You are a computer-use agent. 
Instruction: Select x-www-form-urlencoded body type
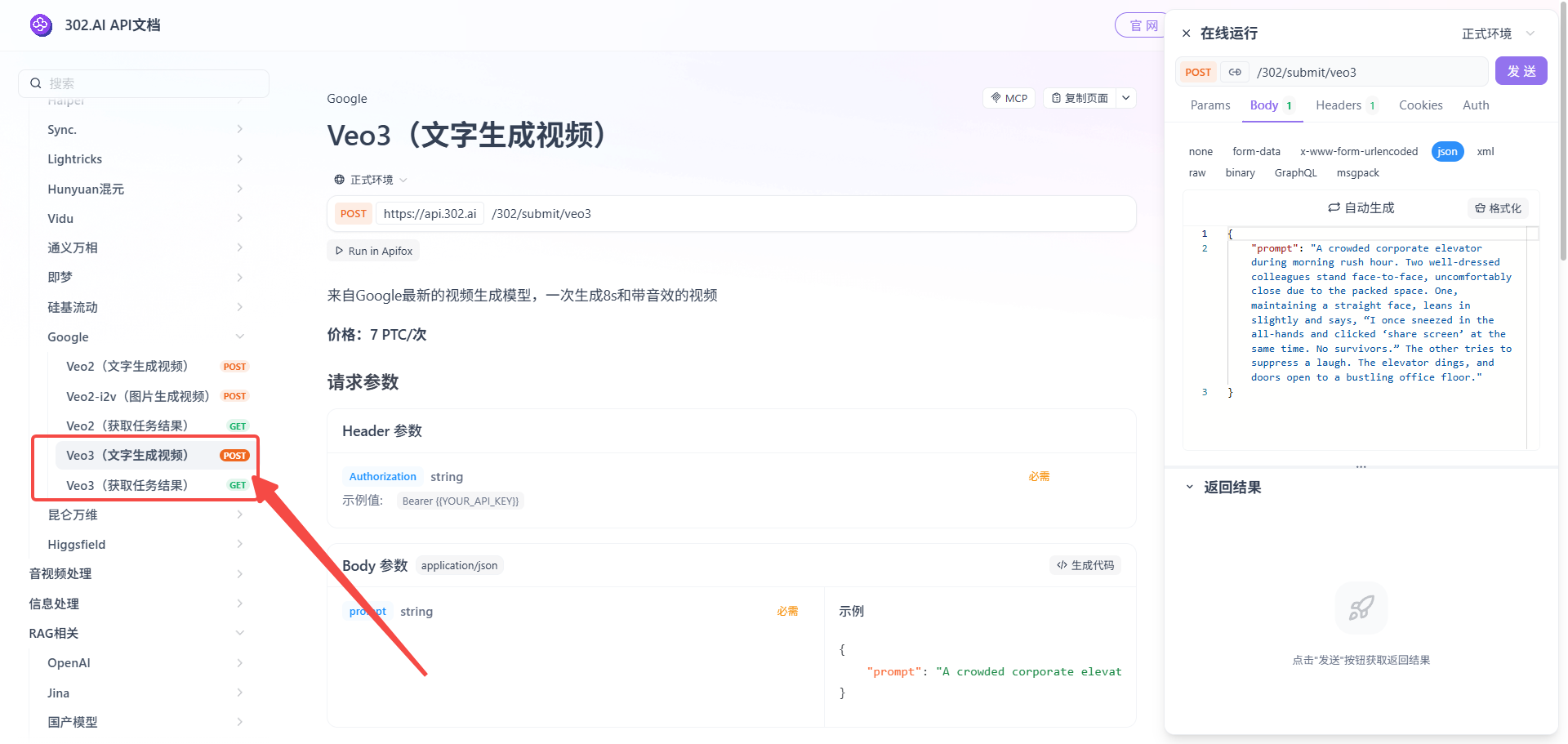(x=1359, y=152)
